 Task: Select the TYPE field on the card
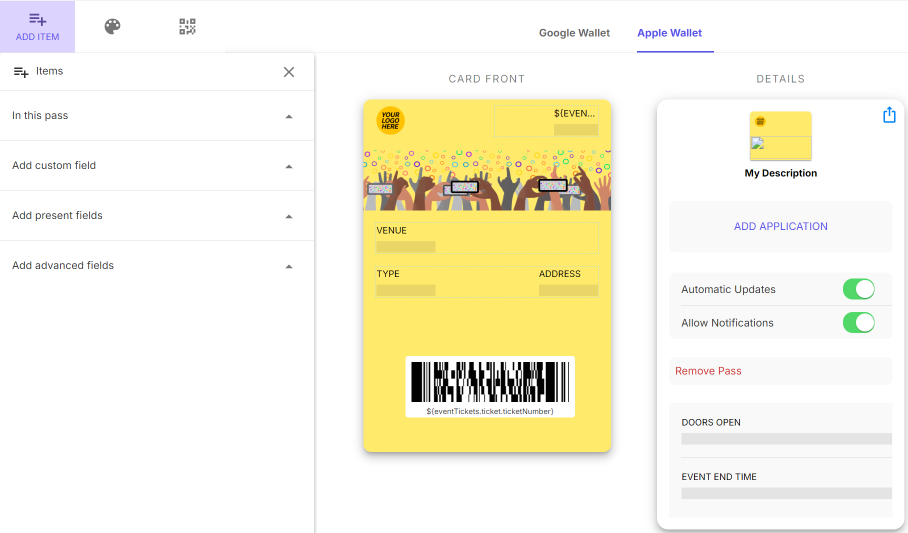click(x=406, y=282)
